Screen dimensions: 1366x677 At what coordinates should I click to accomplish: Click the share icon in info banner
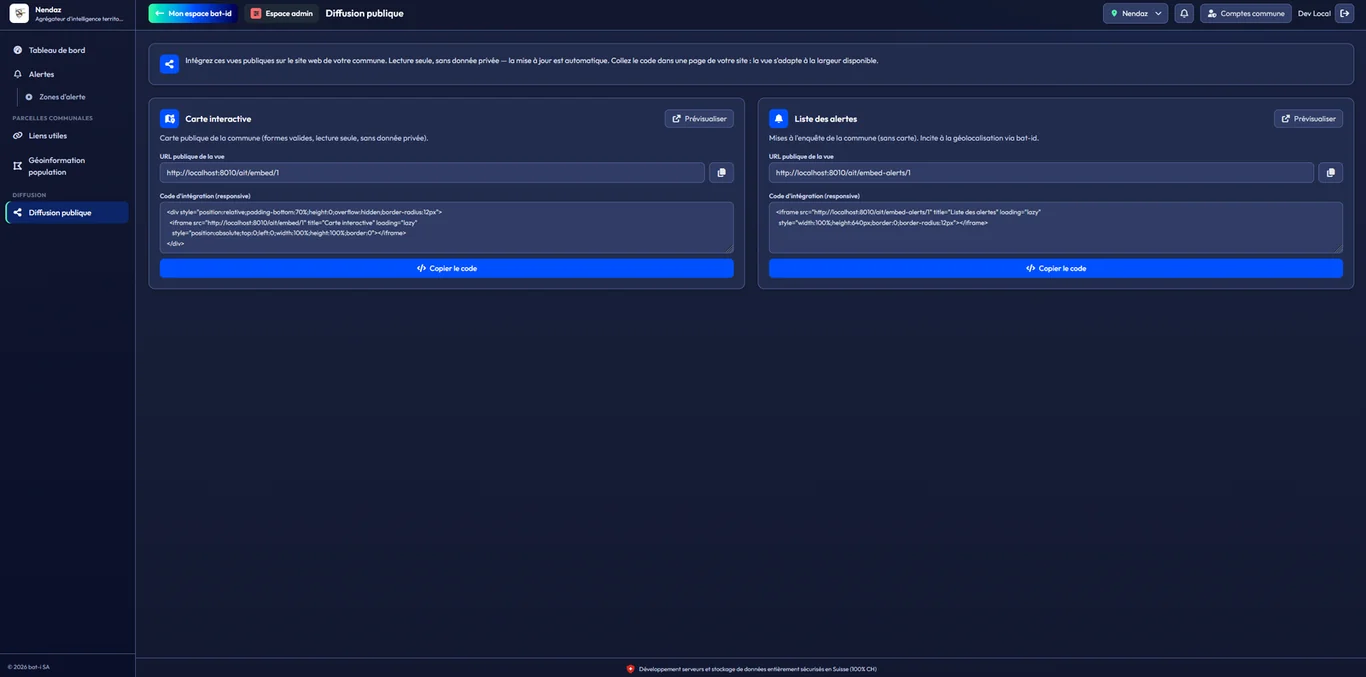(169, 64)
